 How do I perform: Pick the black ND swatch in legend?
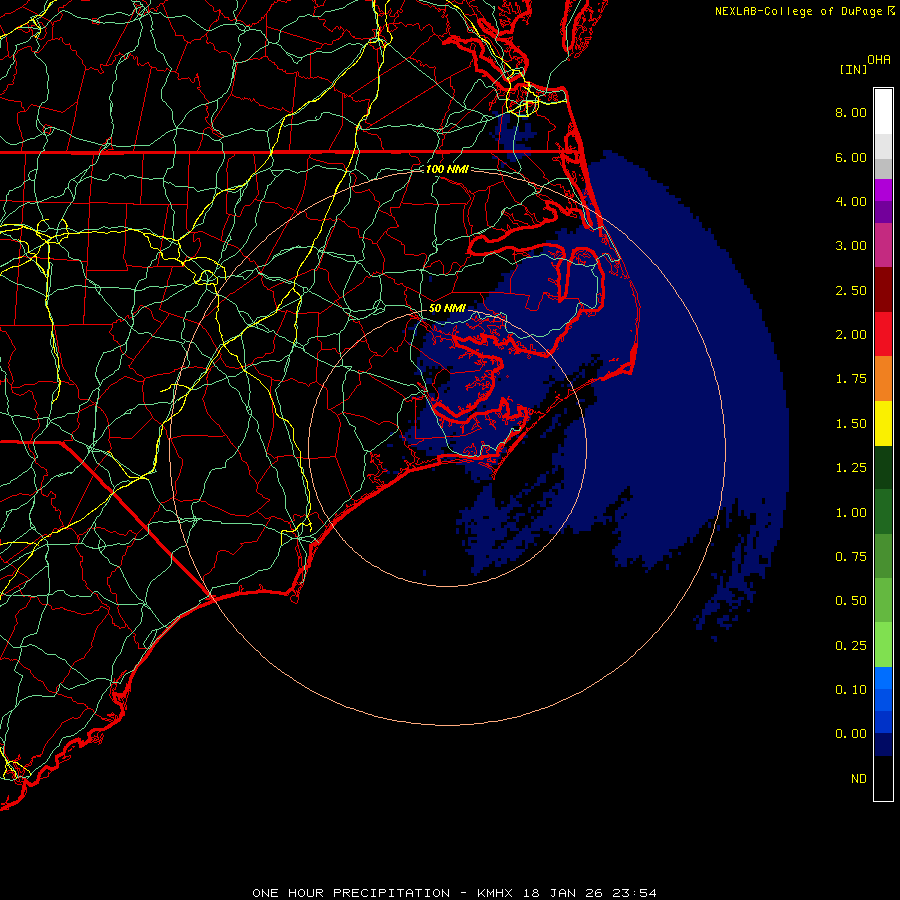(x=883, y=778)
